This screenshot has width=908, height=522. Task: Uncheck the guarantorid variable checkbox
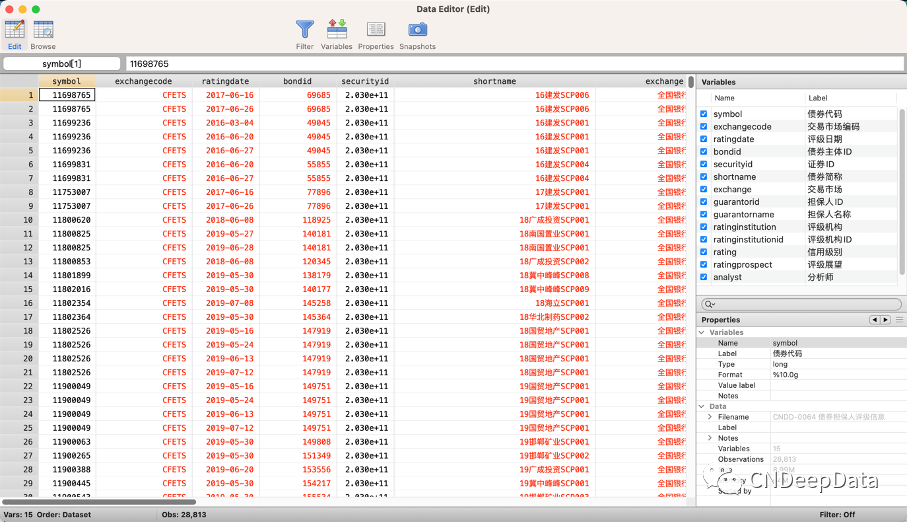point(704,202)
